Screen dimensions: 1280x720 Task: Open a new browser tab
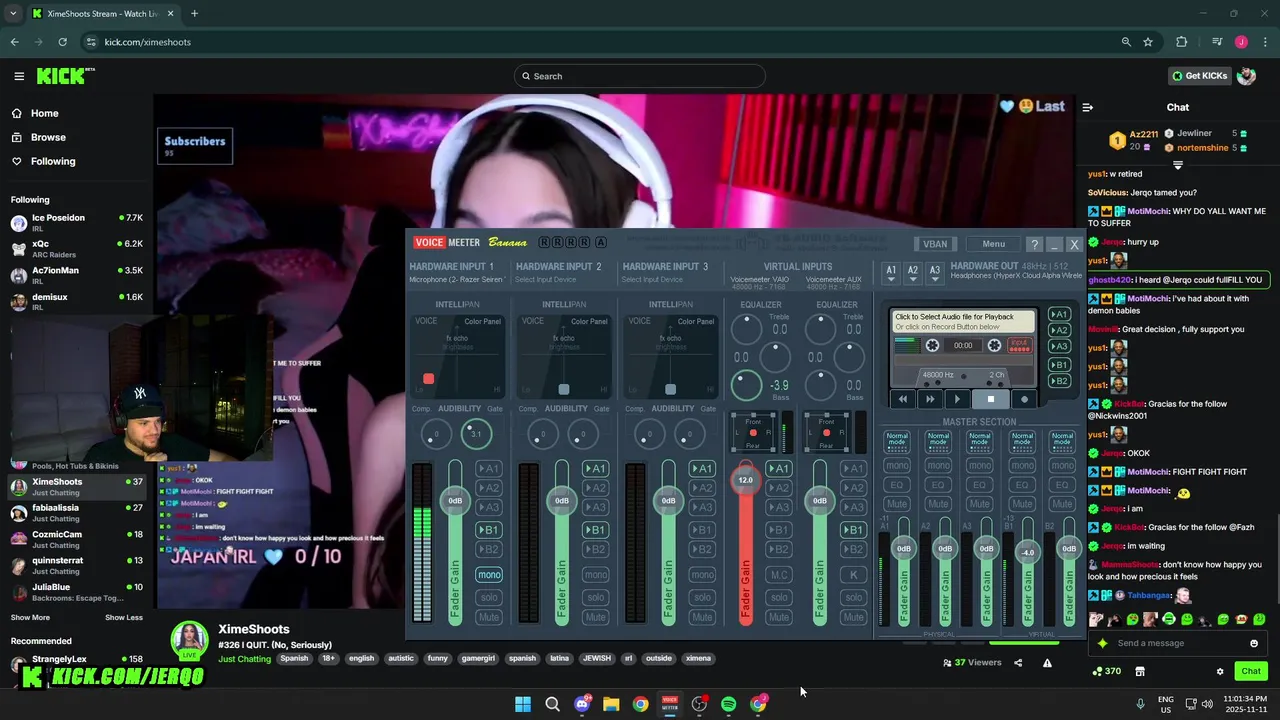(x=194, y=13)
